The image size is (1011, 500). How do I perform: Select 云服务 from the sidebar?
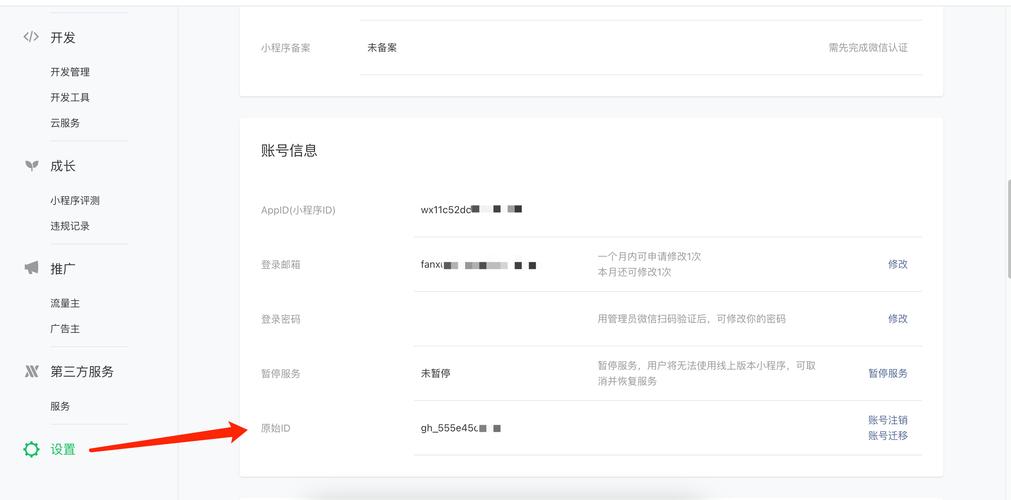(65, 123)
